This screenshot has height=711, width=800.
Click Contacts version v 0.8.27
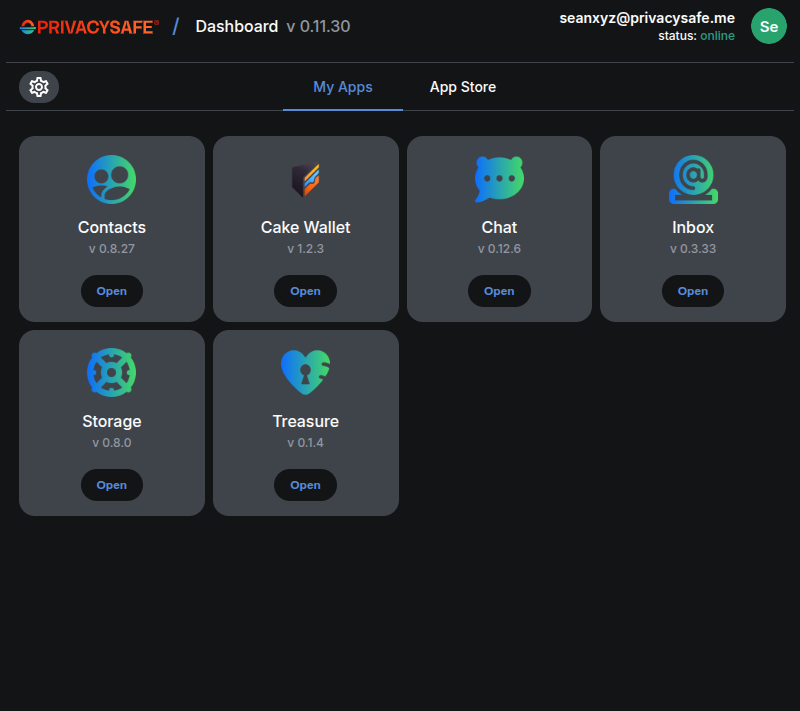tap(112, 249)
